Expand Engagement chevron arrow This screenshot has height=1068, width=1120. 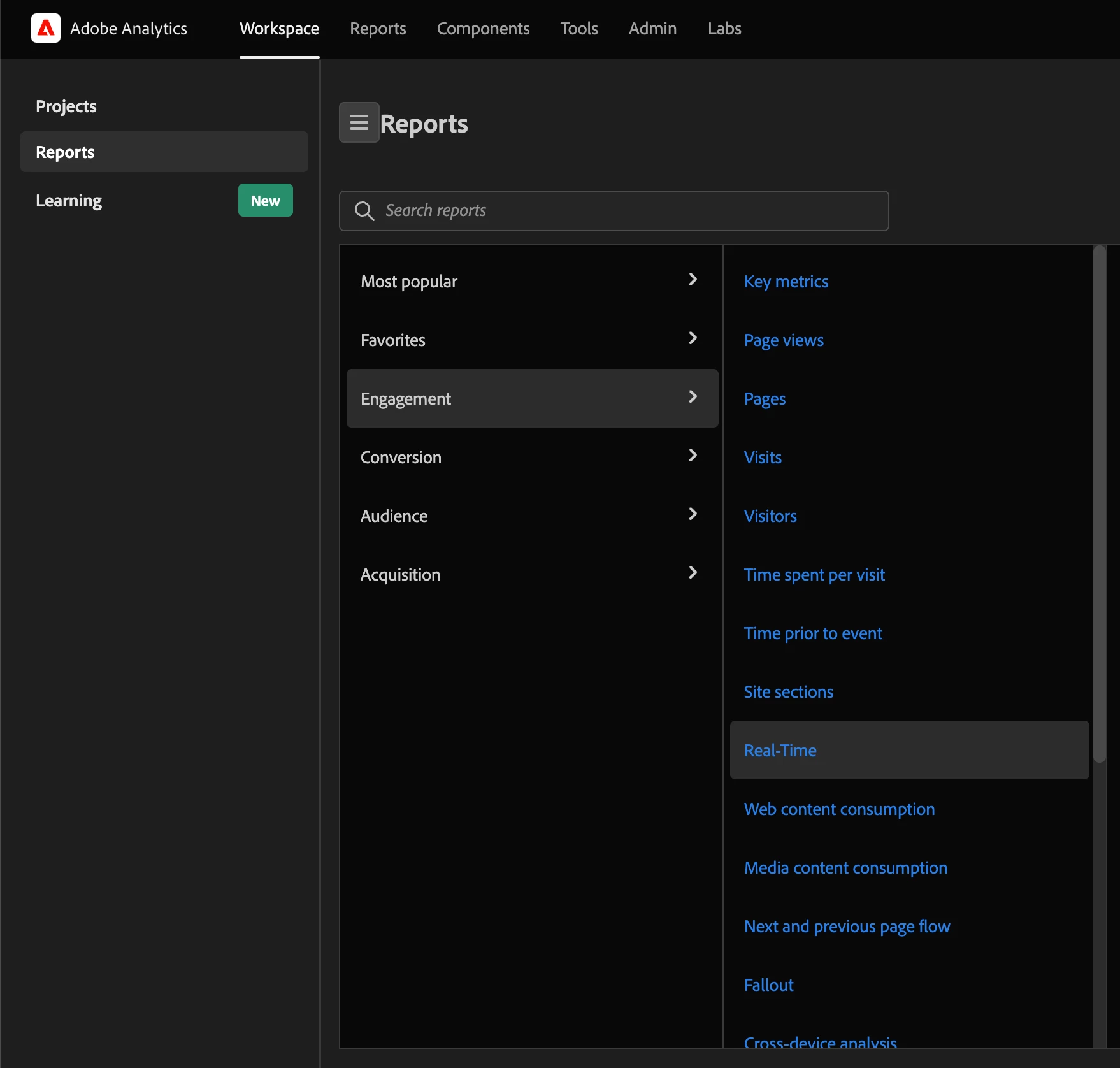(x=693, y=397)
